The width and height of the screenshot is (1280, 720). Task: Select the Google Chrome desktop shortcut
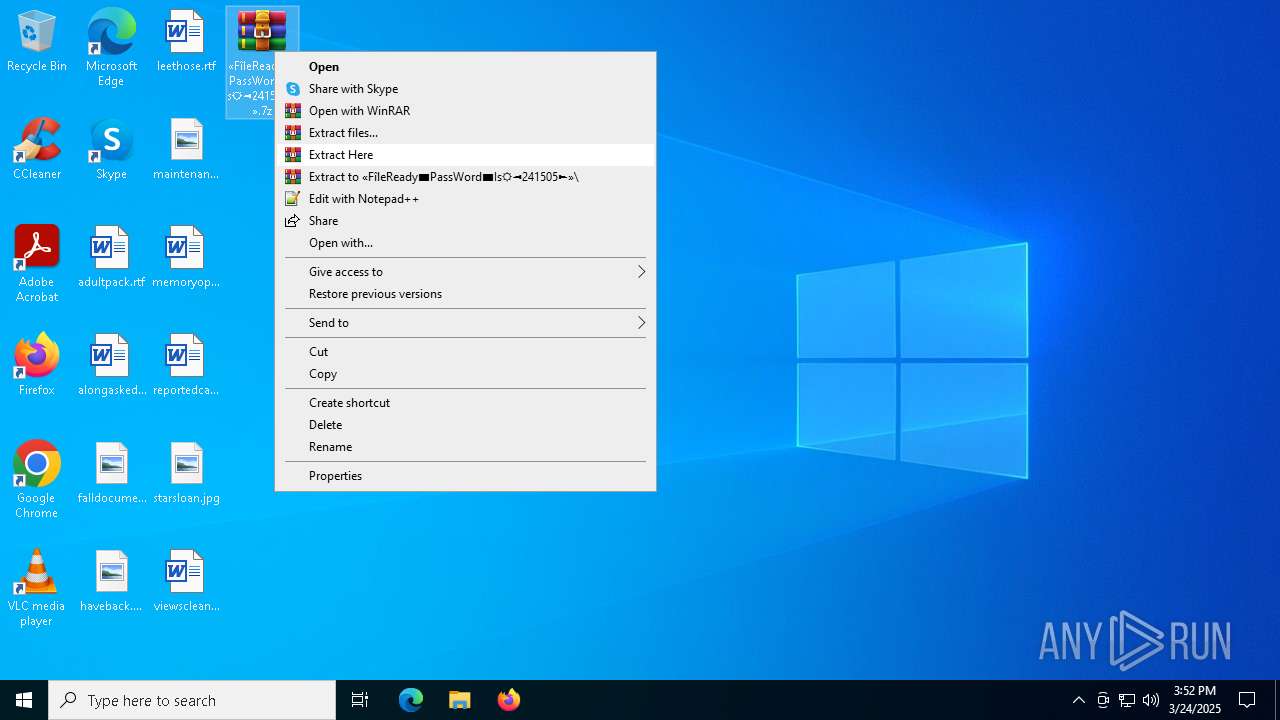click(x=37, y=480)
